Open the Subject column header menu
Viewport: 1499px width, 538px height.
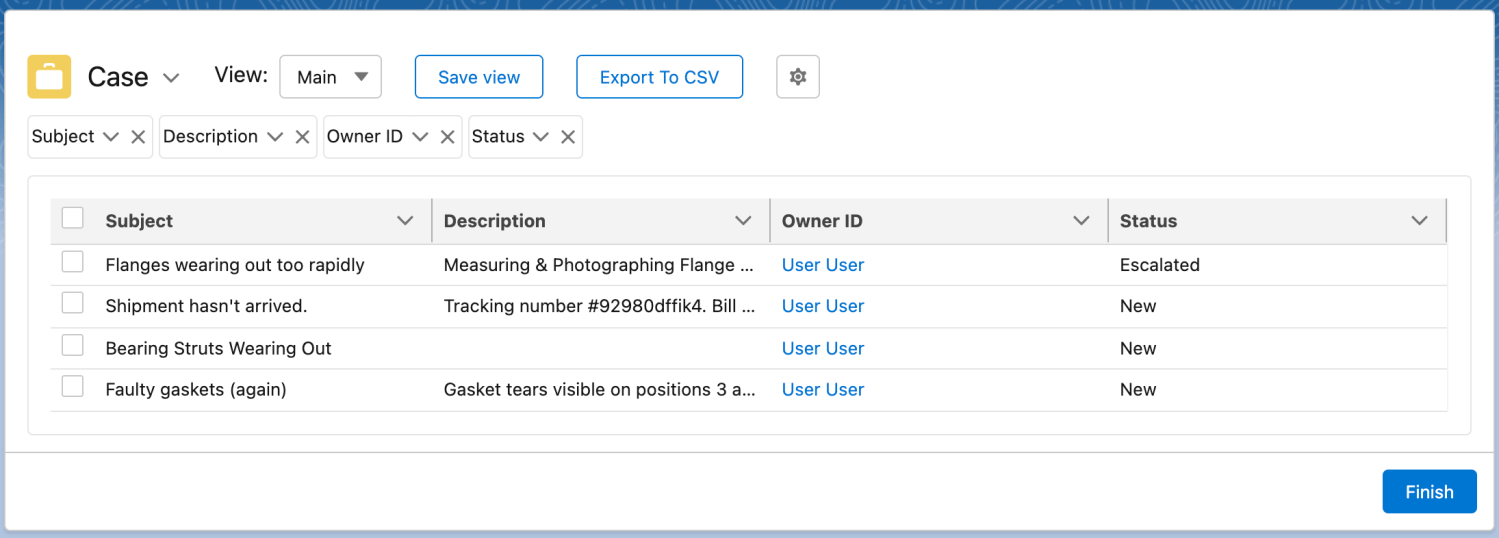[405, 221]
